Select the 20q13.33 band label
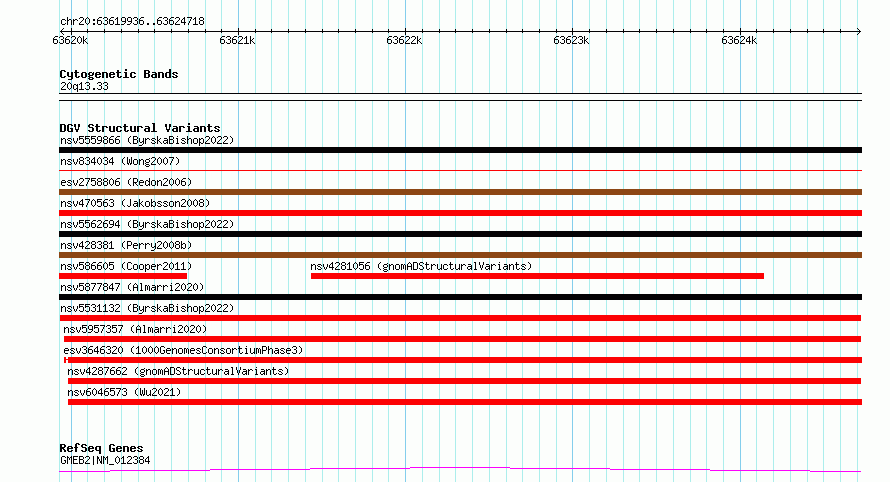This screenshot has width=890, height=482. coord(84,86)
